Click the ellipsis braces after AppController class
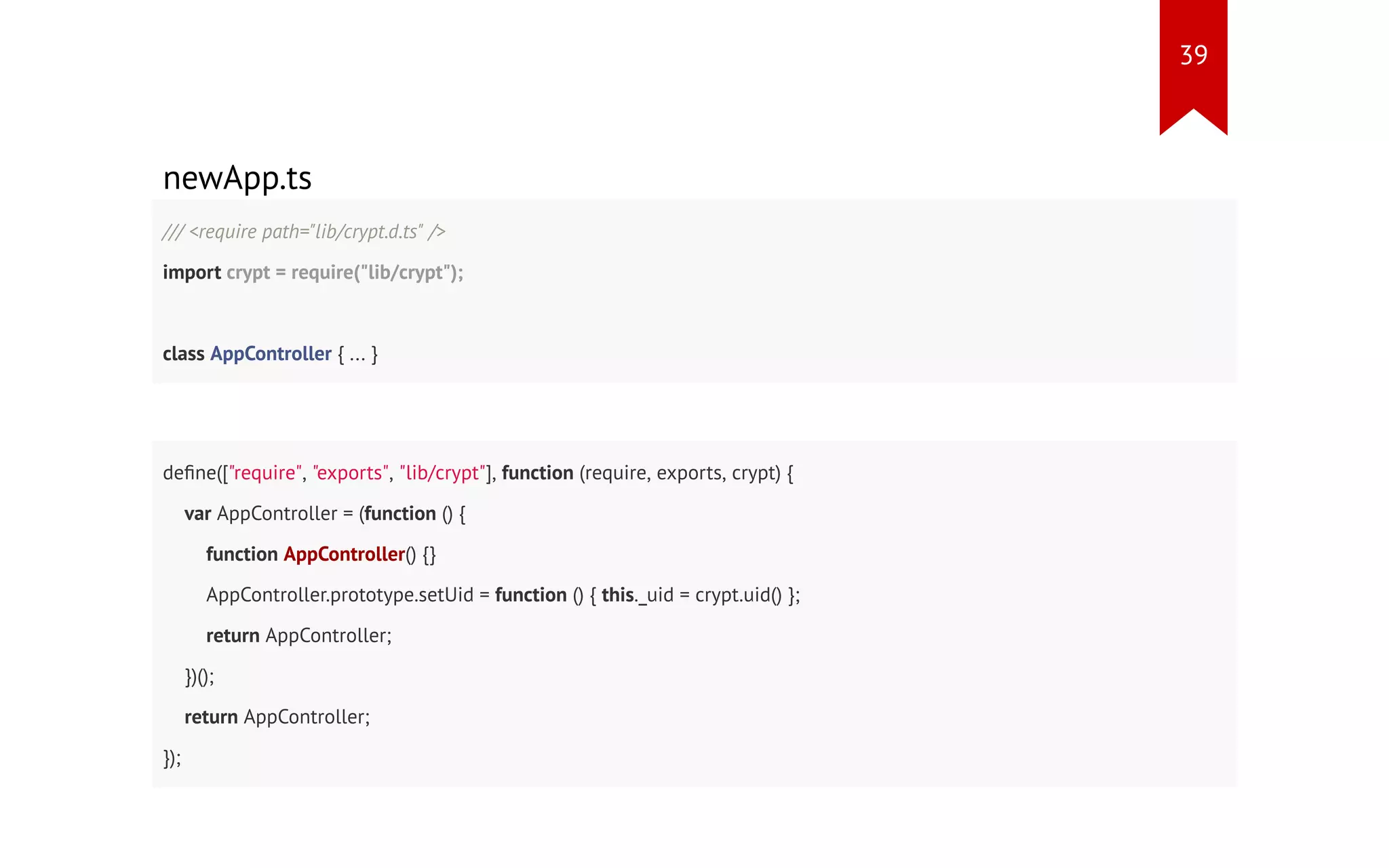This screenshot has height=868, width=1389. click(357, 354)
